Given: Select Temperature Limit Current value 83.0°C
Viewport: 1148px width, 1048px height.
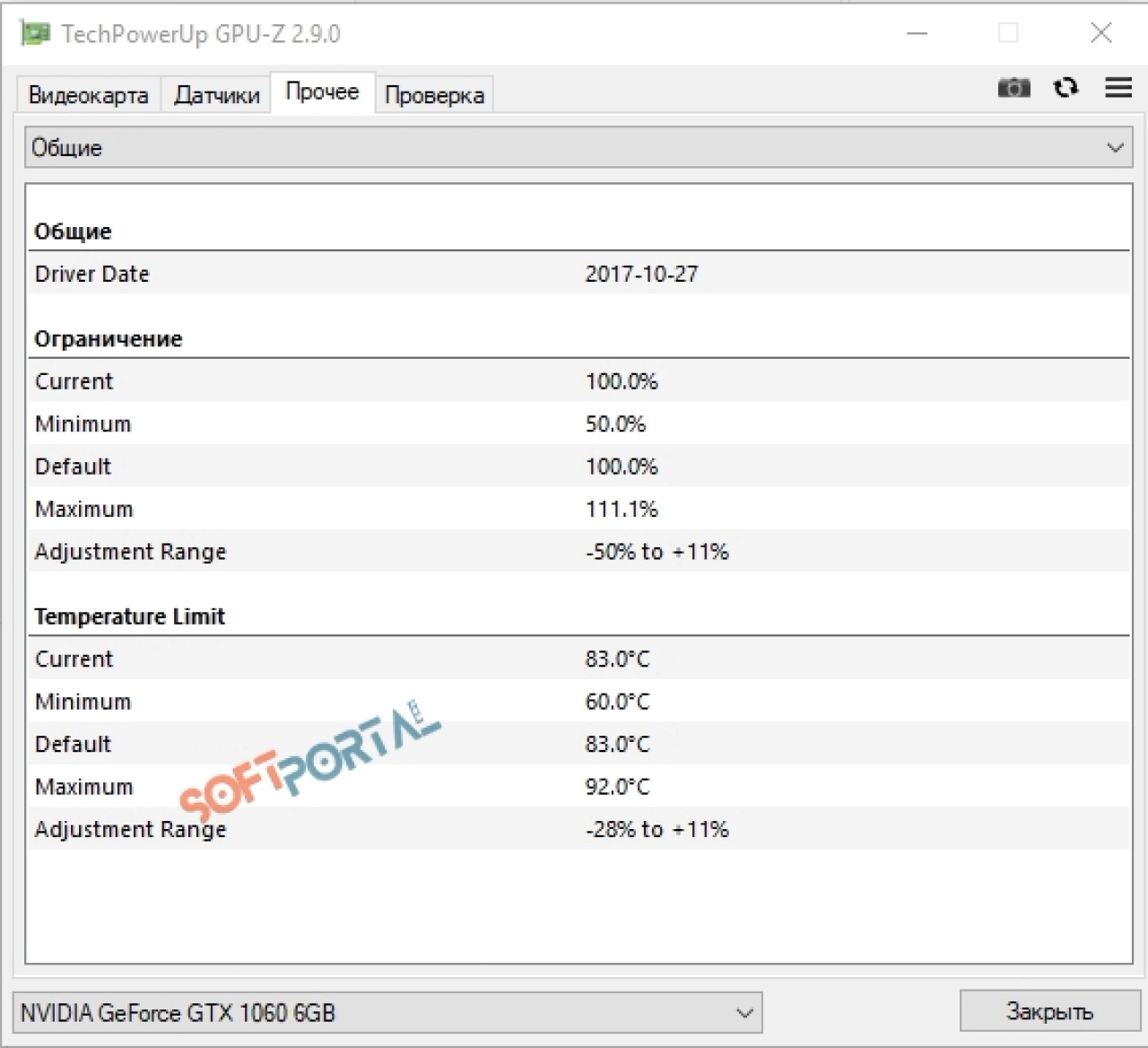Looking at the screenshot, I should (x=617, y=659).
